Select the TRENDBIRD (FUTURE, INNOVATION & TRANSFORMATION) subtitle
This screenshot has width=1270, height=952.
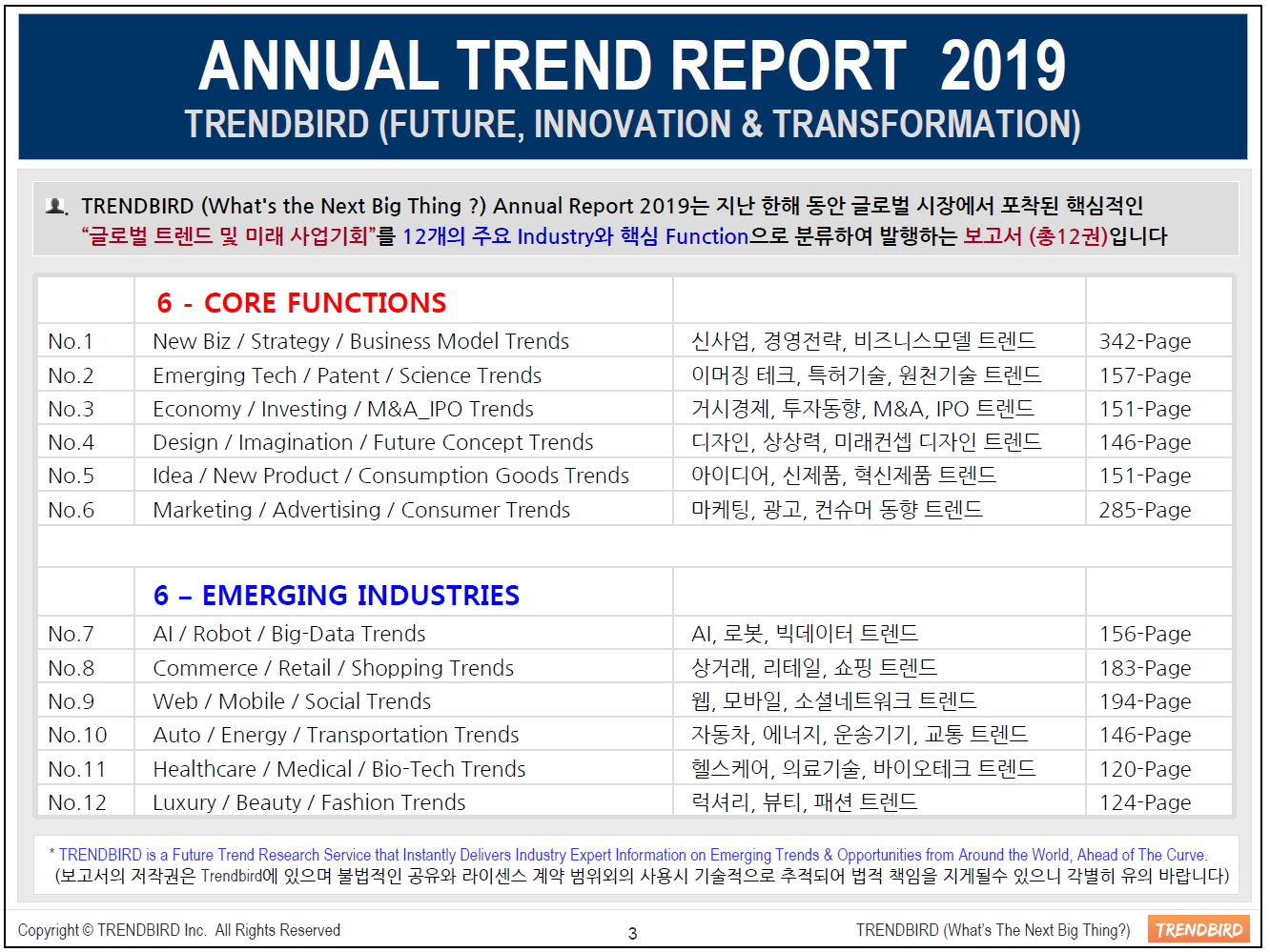tap(632, 125)
